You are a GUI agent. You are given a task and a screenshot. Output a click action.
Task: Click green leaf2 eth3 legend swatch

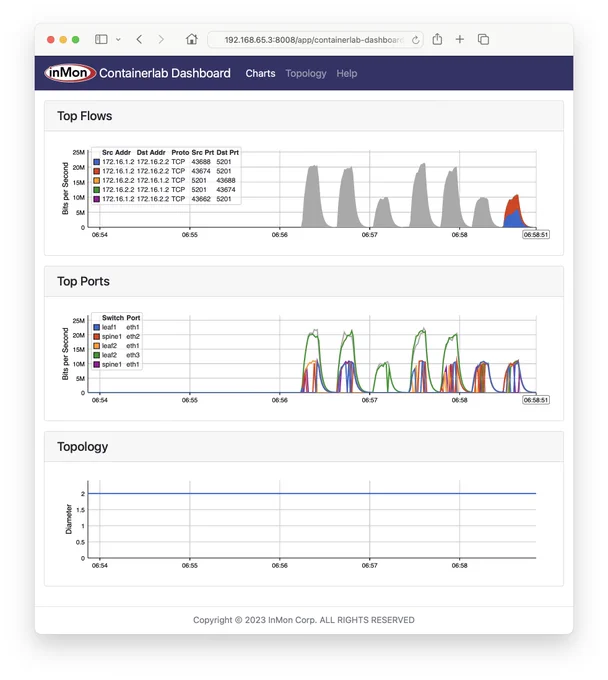(97, 355)
